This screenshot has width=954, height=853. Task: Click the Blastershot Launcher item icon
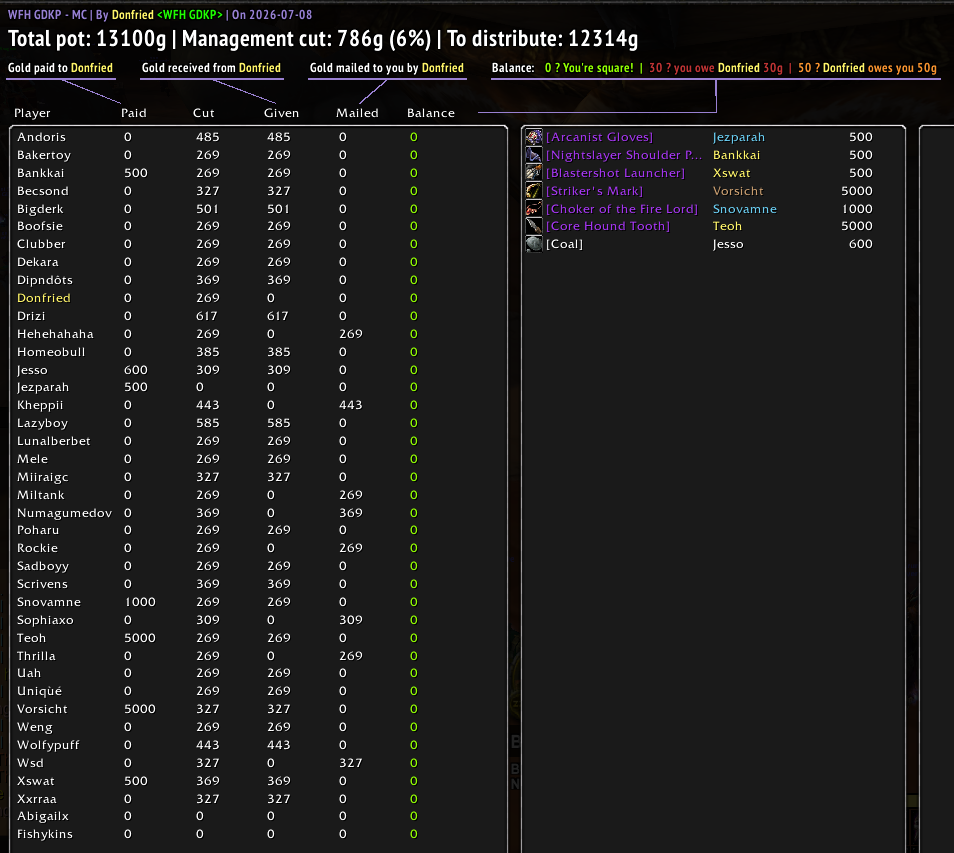click(534, 173)
